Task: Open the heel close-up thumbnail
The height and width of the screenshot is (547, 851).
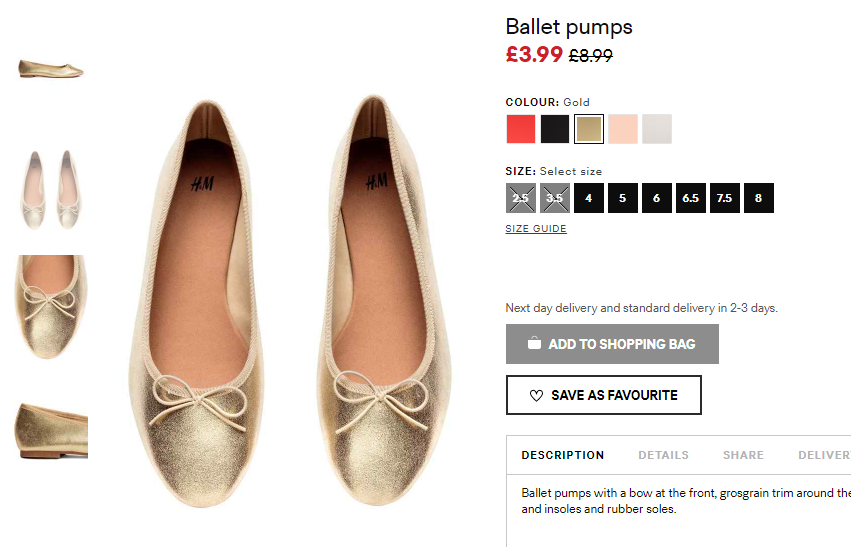Action: click(x=52, y=431)
